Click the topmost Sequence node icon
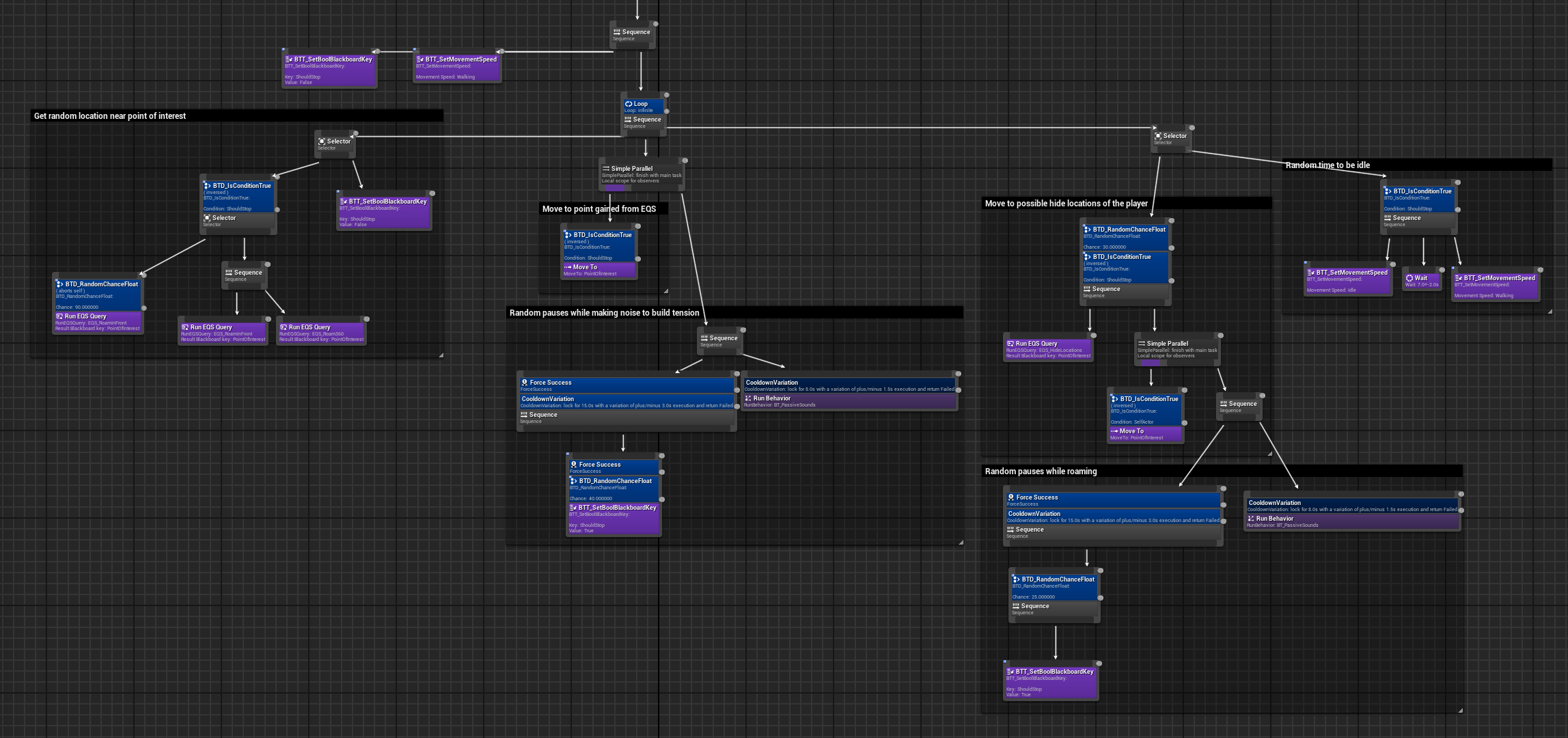The image size is (1568, 738). (616, 32)
